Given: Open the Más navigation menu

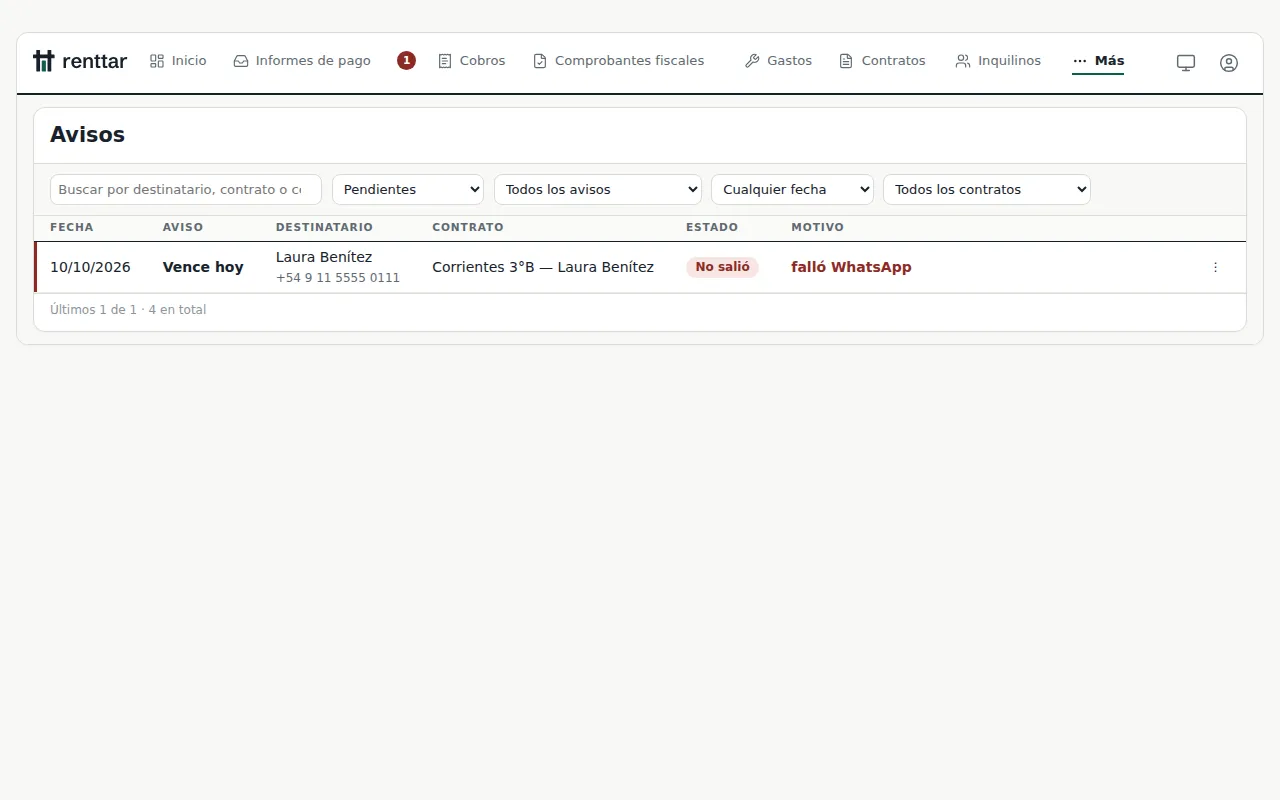Looking at the screenshot, I should pyautogui.click(x=1098, y=61).
